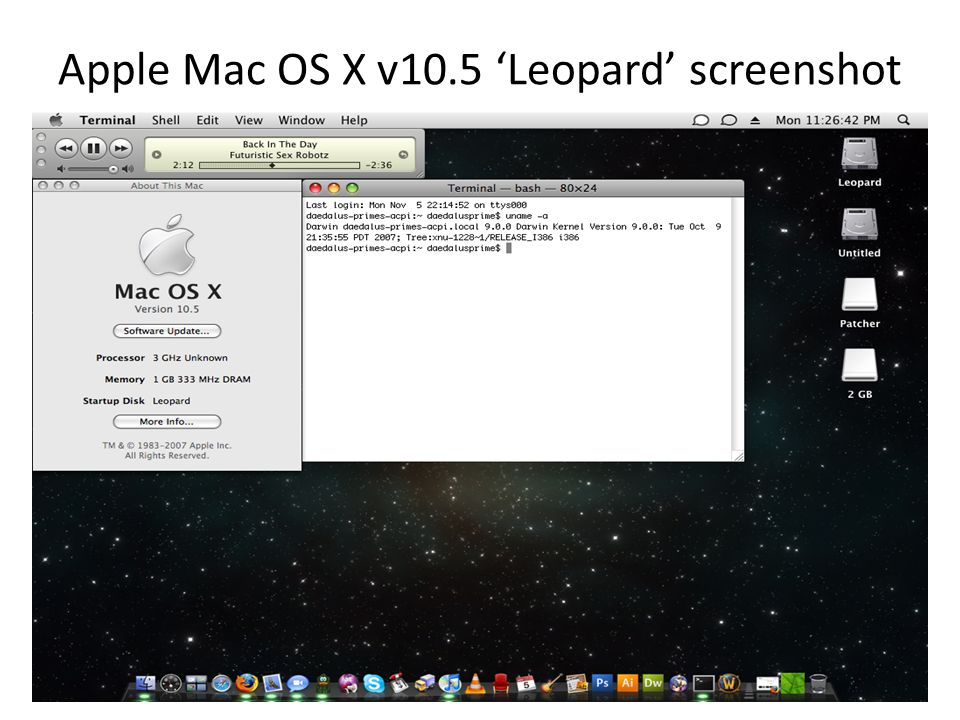Select the Untitled drive on the desktop
The width and height of the screenshot is (960, 720).
point(860,232)
